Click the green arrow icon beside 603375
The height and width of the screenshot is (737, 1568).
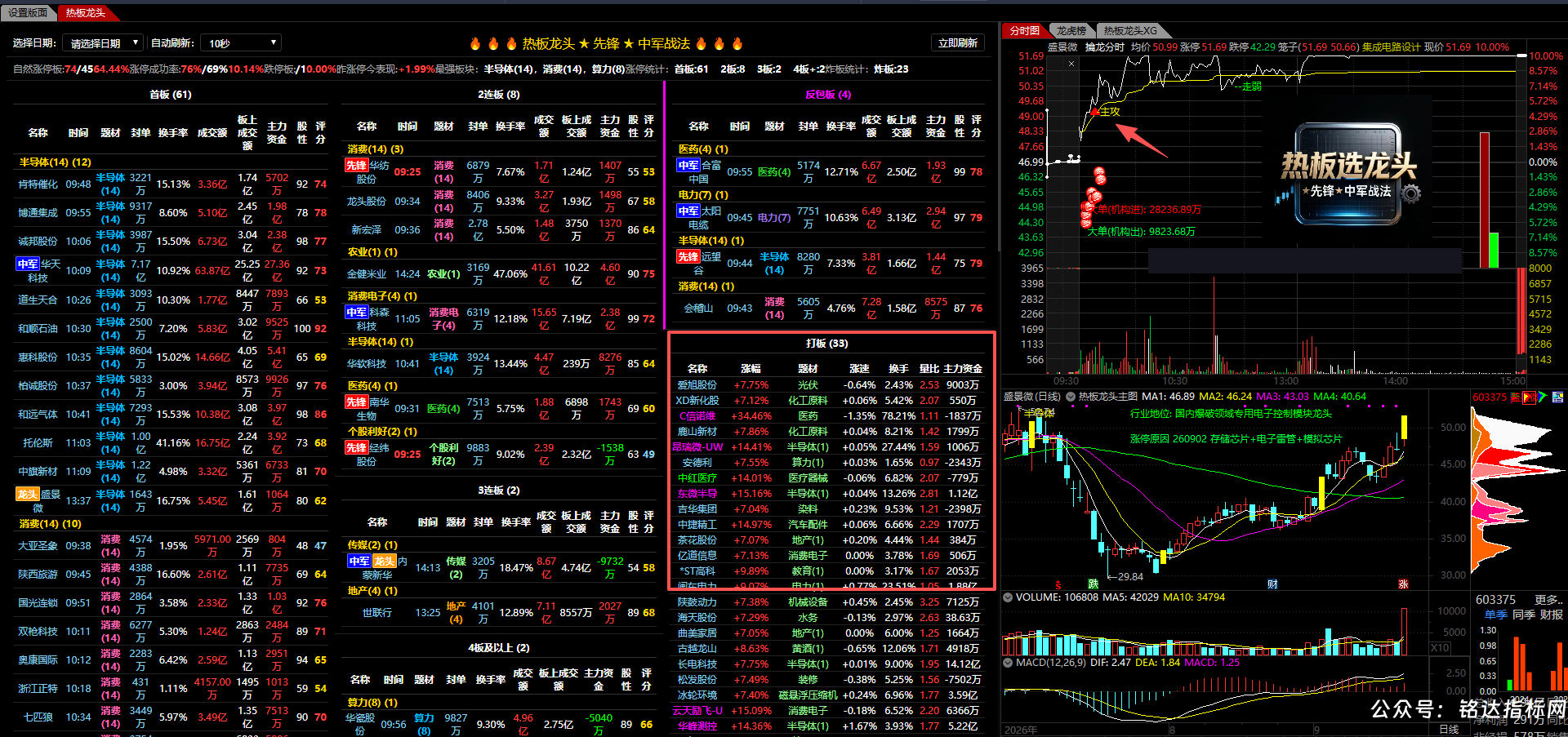[x=1543, y=397]
